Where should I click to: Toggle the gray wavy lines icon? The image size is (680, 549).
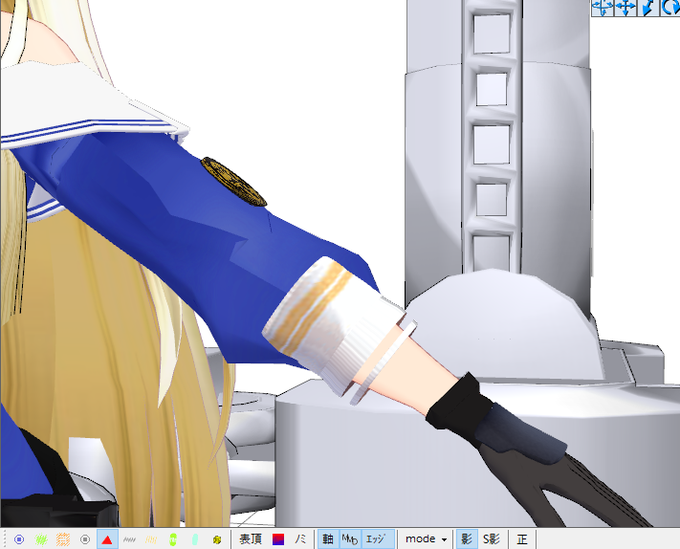click(x=129, y=539)
